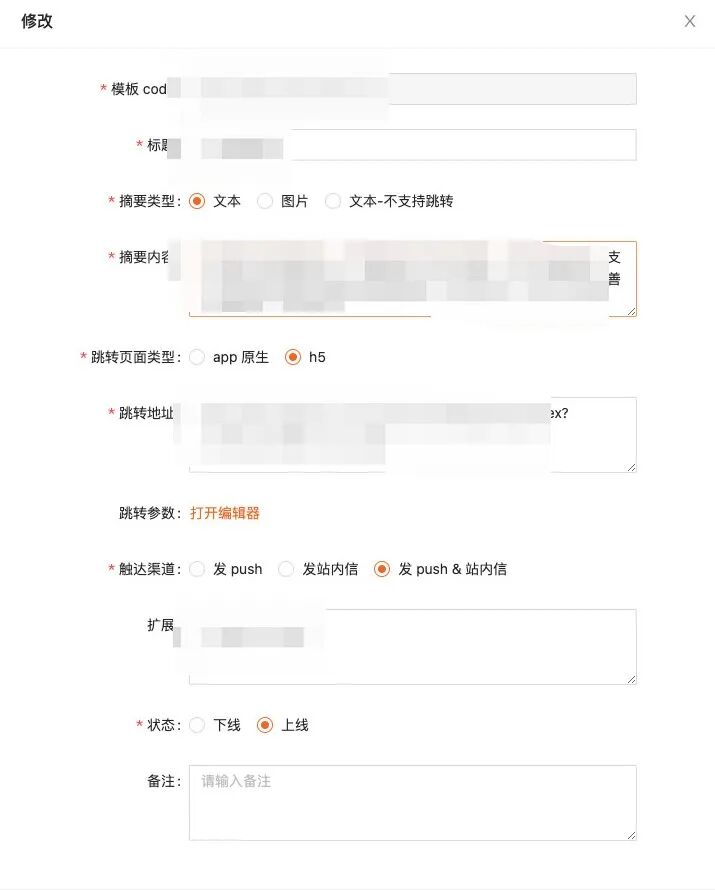Click the 摘要内容 textarea resize handle
The height and width of the screenshot is (890, 715).
click(632, 311)
